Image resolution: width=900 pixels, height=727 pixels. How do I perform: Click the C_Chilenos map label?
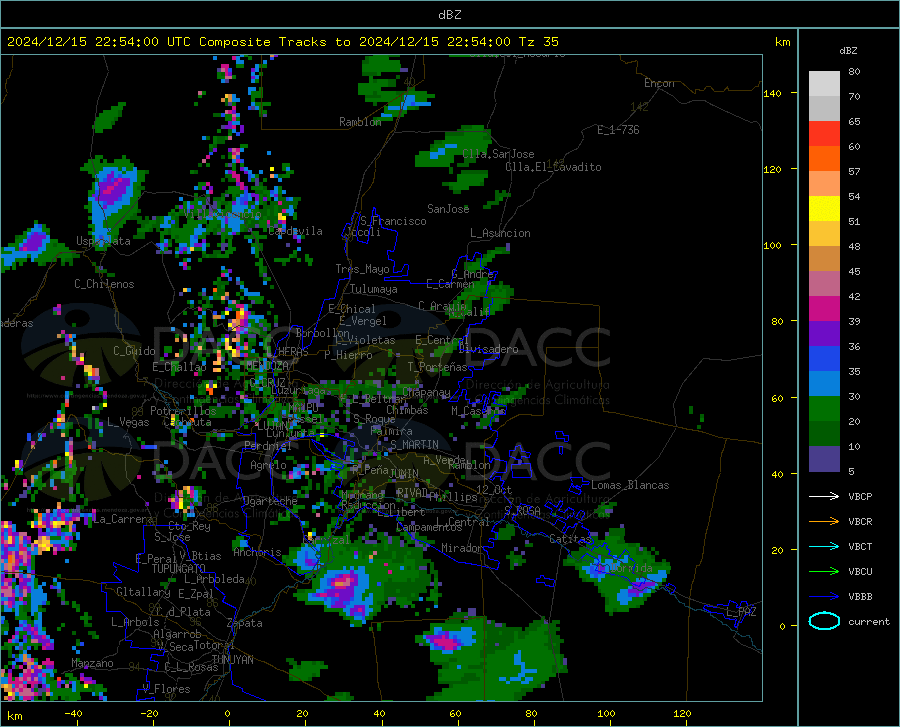tap(104, 284)
